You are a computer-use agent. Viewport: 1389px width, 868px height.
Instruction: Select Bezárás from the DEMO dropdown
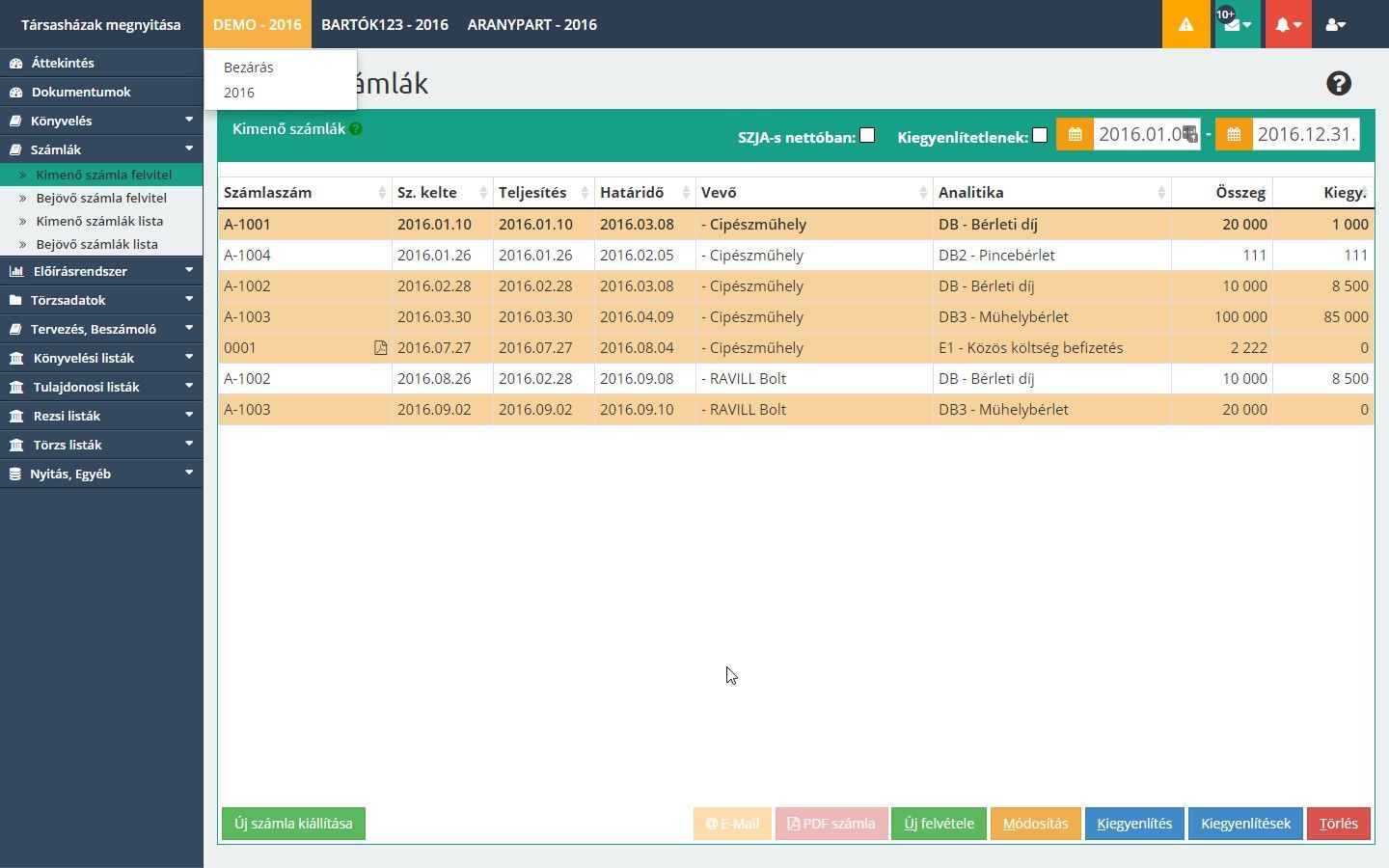pyautogui.click(x=249, y=68)
